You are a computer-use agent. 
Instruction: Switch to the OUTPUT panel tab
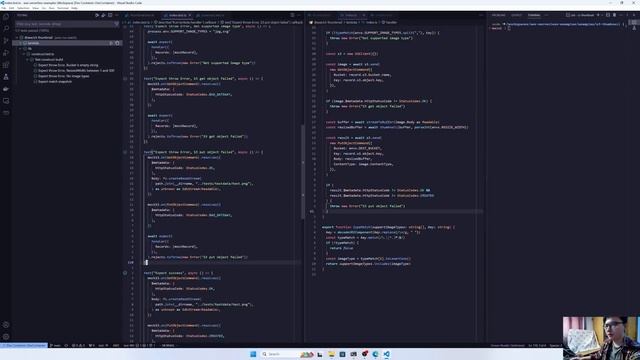coord(516,15)
